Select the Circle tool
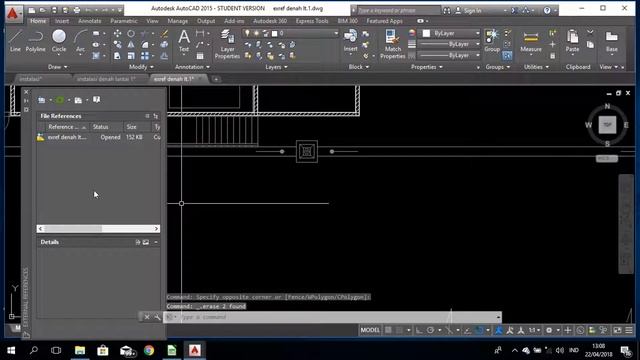The height and width of the screenshot is (360, 640). point(59,41)
